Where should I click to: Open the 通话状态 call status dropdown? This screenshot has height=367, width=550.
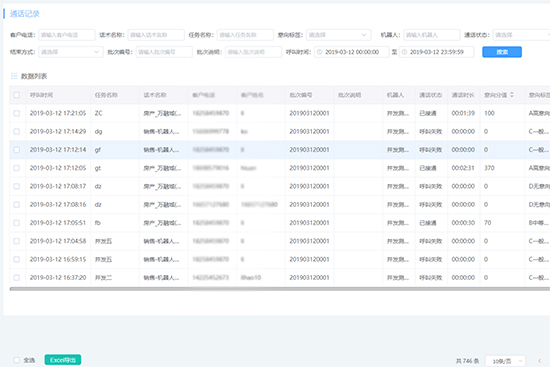(521, 35)
